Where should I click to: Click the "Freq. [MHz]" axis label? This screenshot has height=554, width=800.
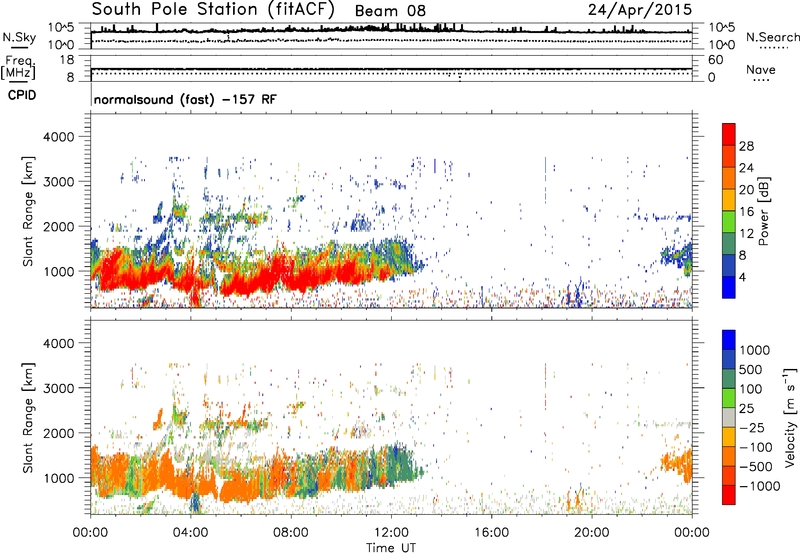point(18,67)
